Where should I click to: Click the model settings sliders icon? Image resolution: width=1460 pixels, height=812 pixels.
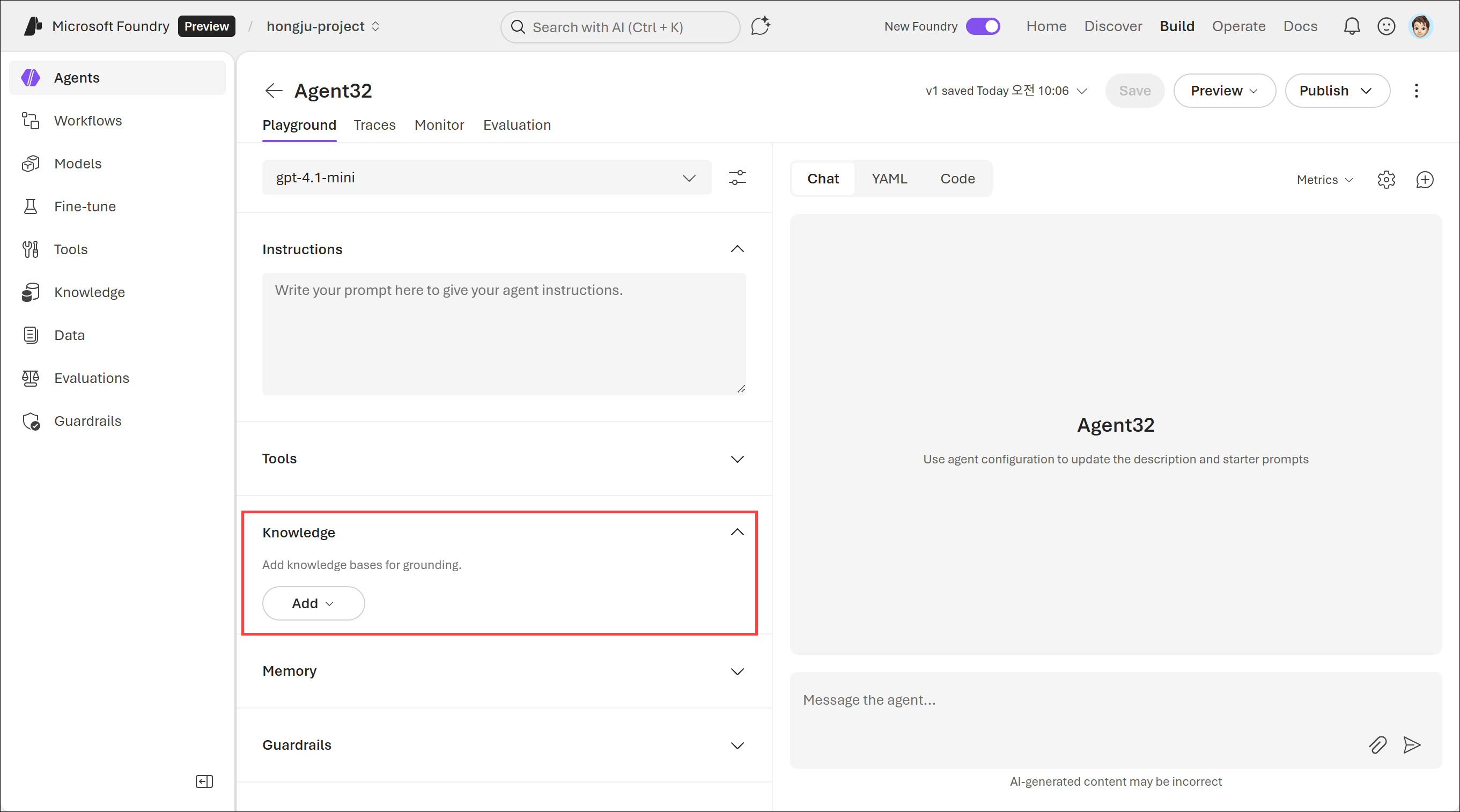pos(737,178)
